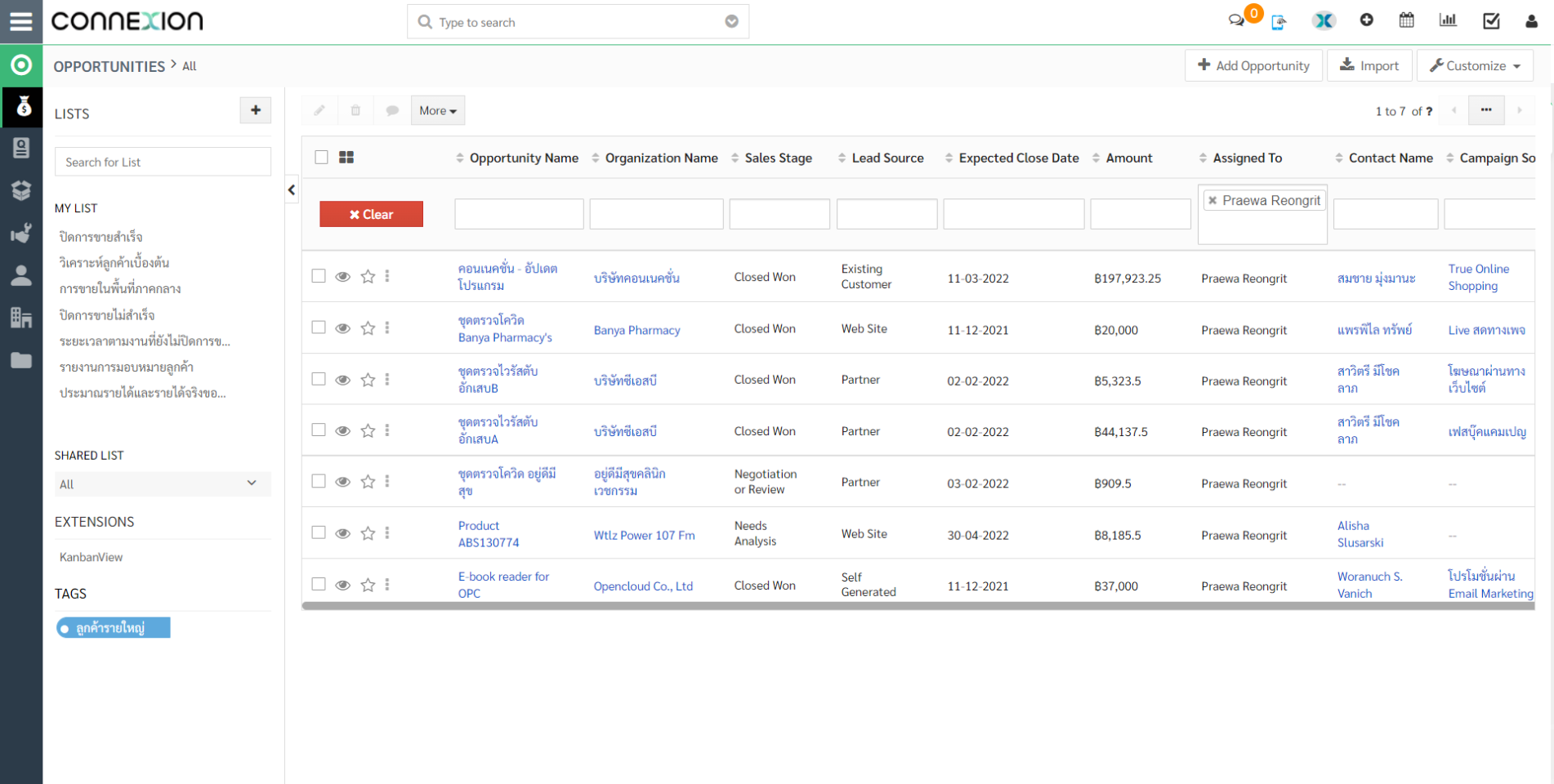
Task: Check the select-all checkbox in header
Action: (321, 157)
